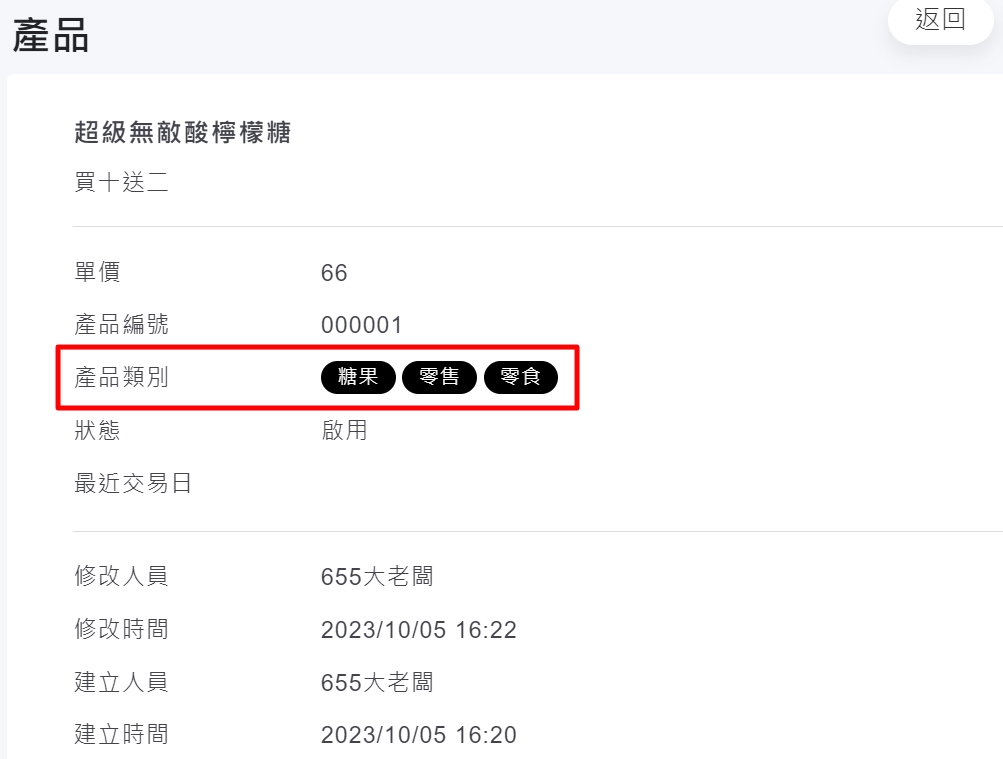Image resolution: width=1003 pixels, height=759 pixels.
Task: Click the 產品類別 field label
Action: point(122,377)
